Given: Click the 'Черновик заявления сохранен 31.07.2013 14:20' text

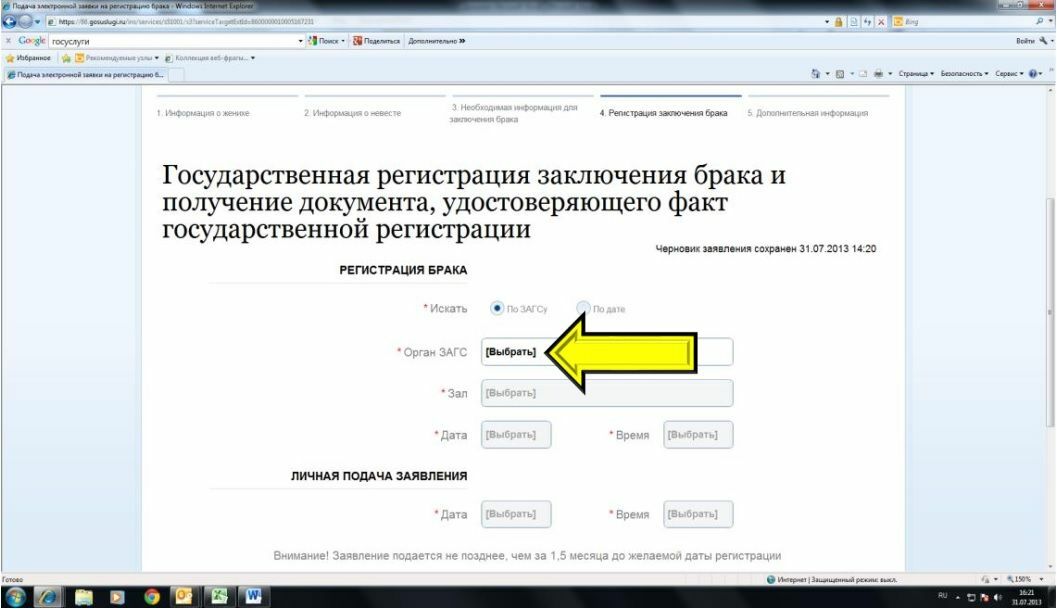Looking at the screenshot, I should pyautogui.click(x=766, y=249).
